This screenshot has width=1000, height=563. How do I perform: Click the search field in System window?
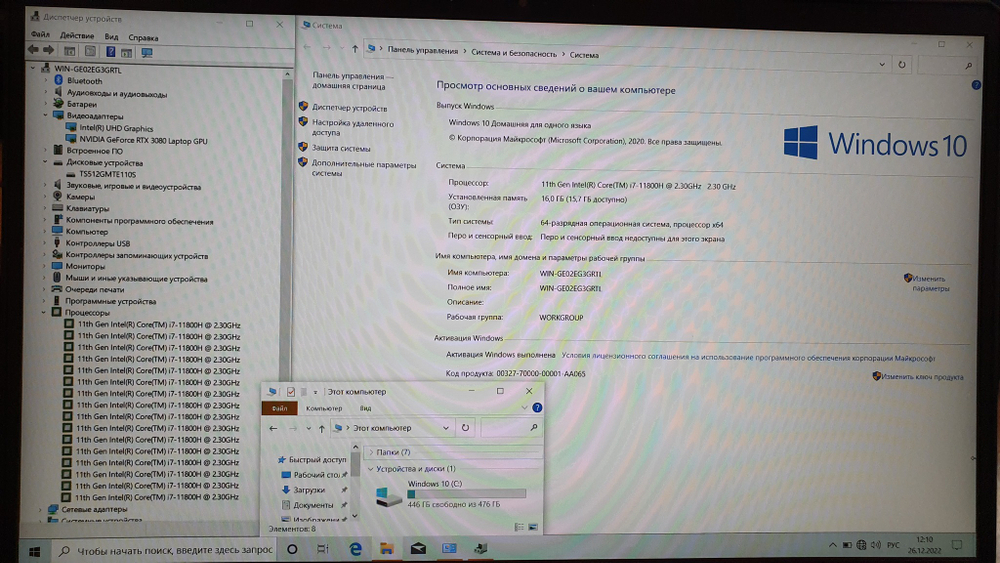click(x=946, y=65)
